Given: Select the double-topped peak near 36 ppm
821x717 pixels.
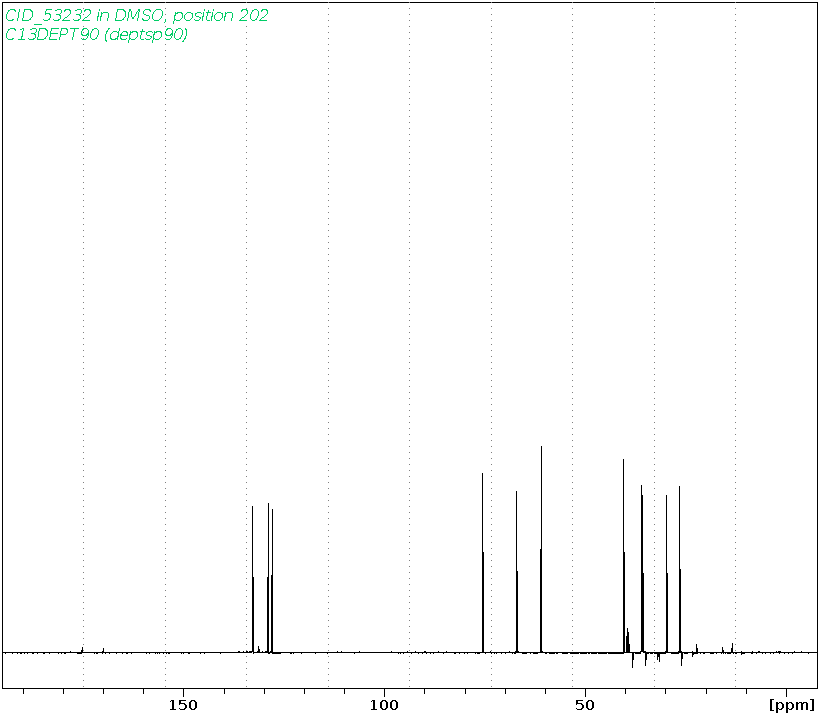Looking at the screenshot, I should click(x=642, y=569).
